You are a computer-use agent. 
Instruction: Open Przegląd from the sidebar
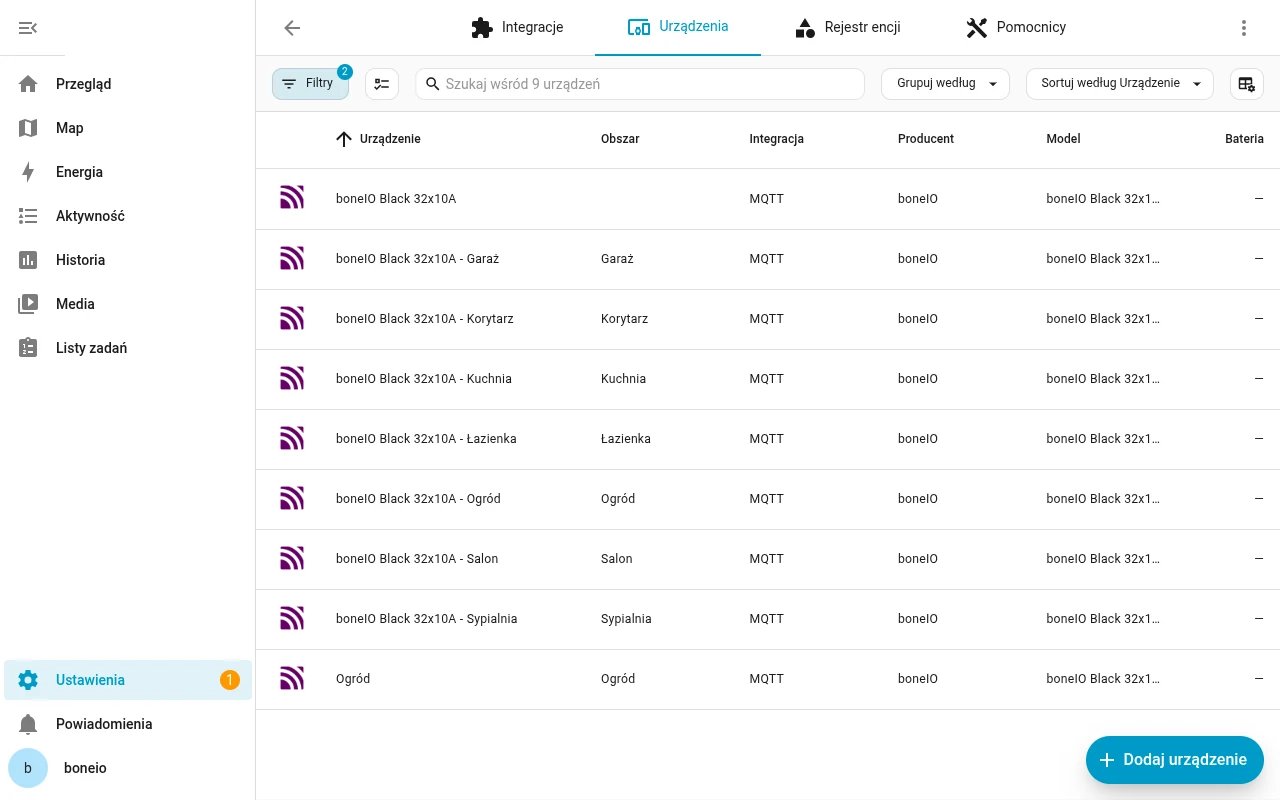click(x=128, y=84)
